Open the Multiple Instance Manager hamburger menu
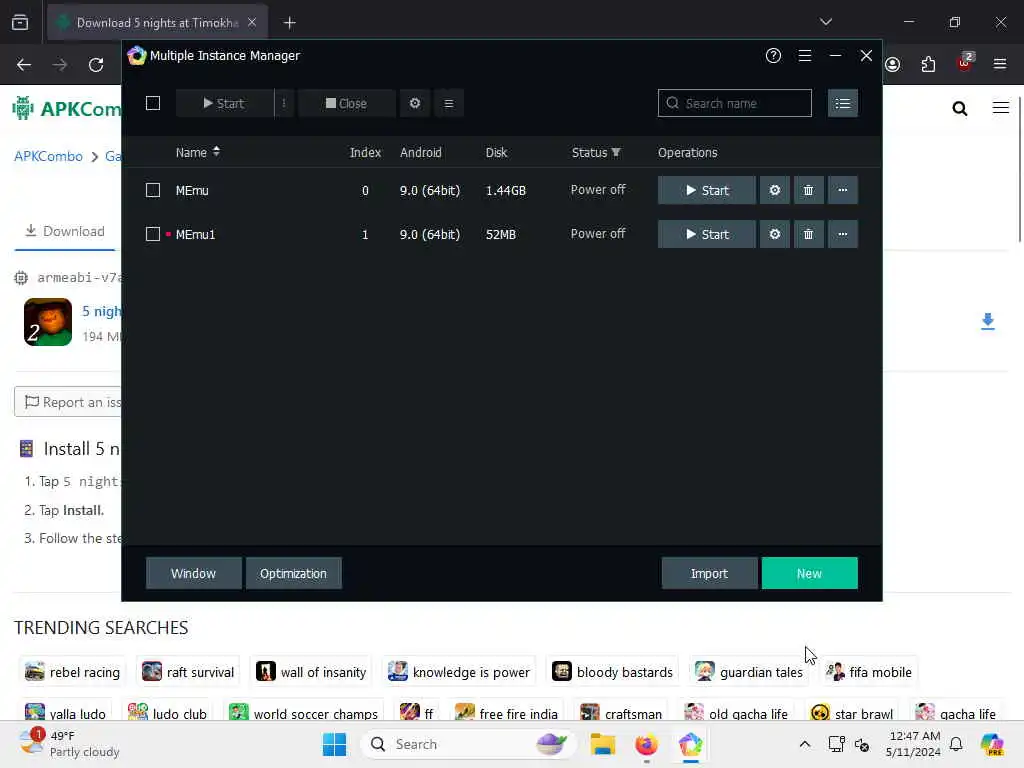Viewport: 1024px width, 768px height. 805,56
